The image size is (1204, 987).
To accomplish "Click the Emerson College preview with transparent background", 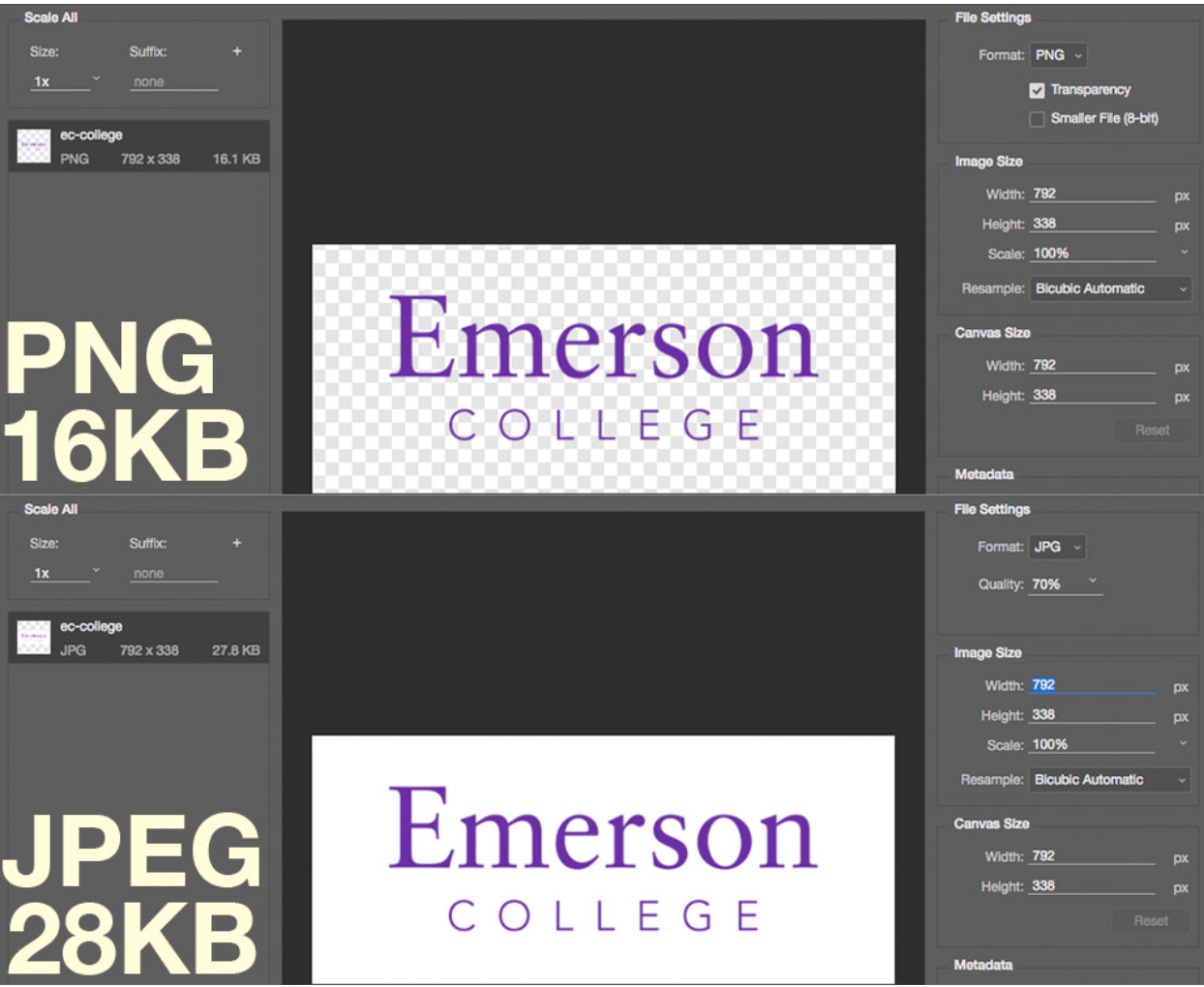I will pyautogui.click(x=603, y=368).
